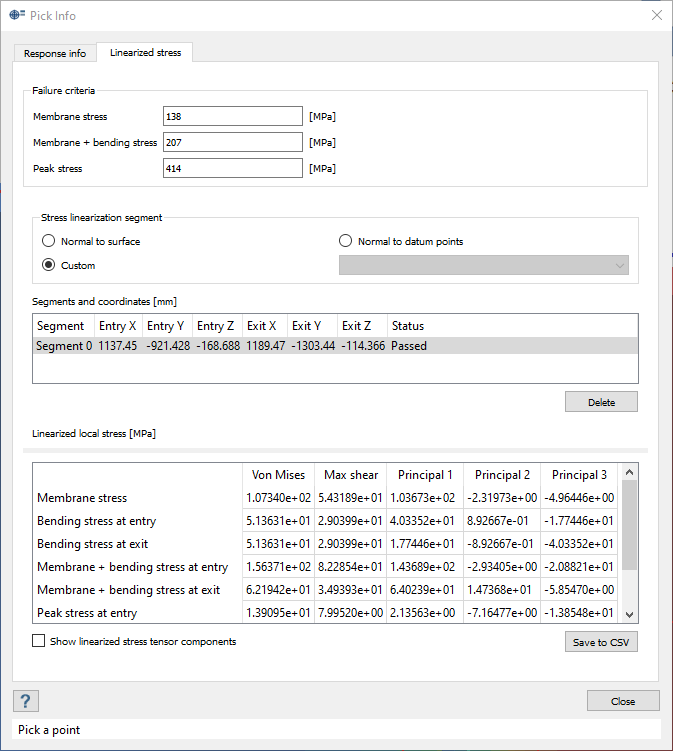
Task: Click the Von Mises column header
Action: (x=276, y=475)
